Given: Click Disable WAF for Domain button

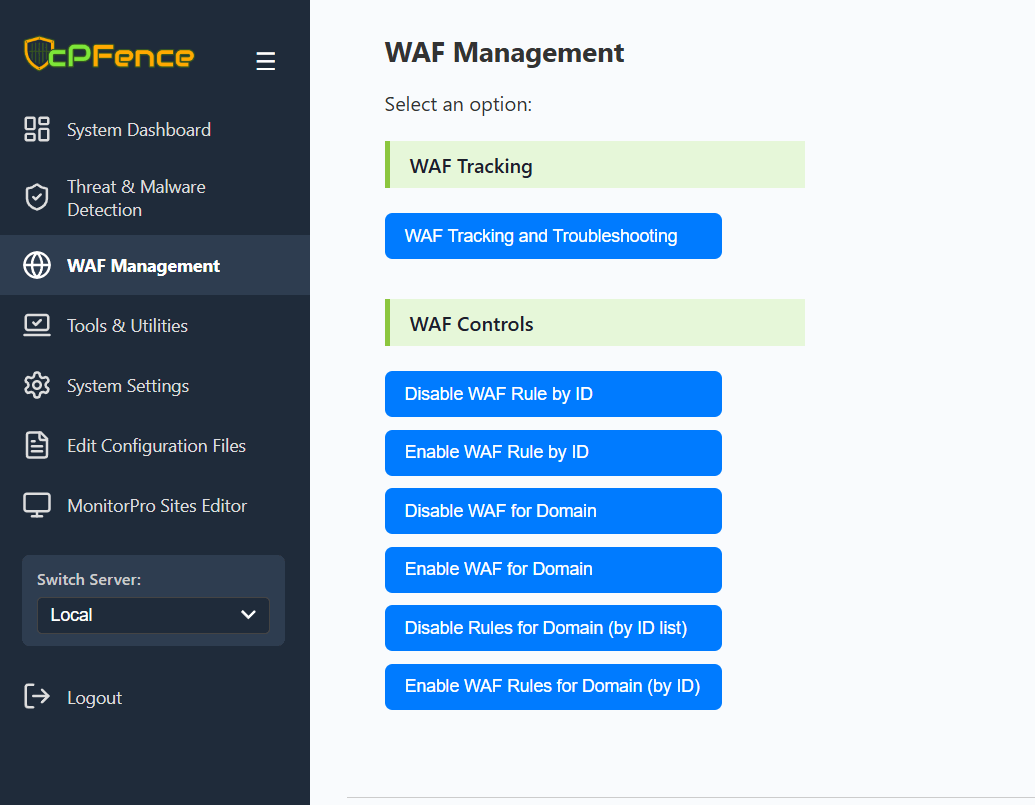Looking at the screenshot, I should [x=553, y=511].
